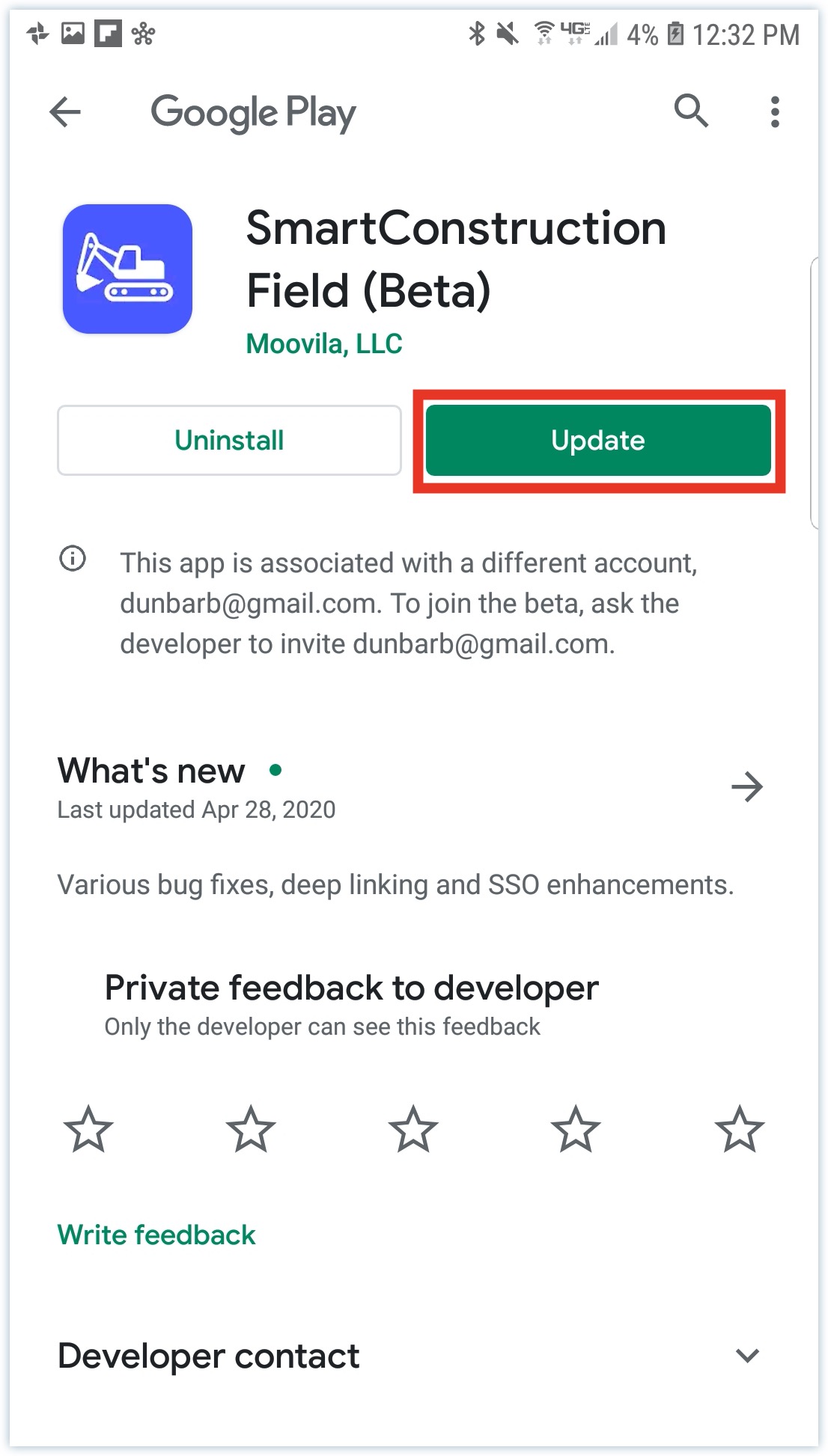
Task: Click the Uninstall button
Action: pyautogui.click(x=229, y=440)
